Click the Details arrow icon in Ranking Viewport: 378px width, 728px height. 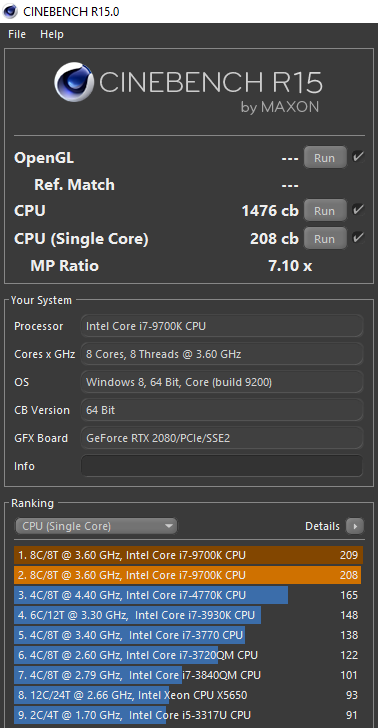(355, 526)
